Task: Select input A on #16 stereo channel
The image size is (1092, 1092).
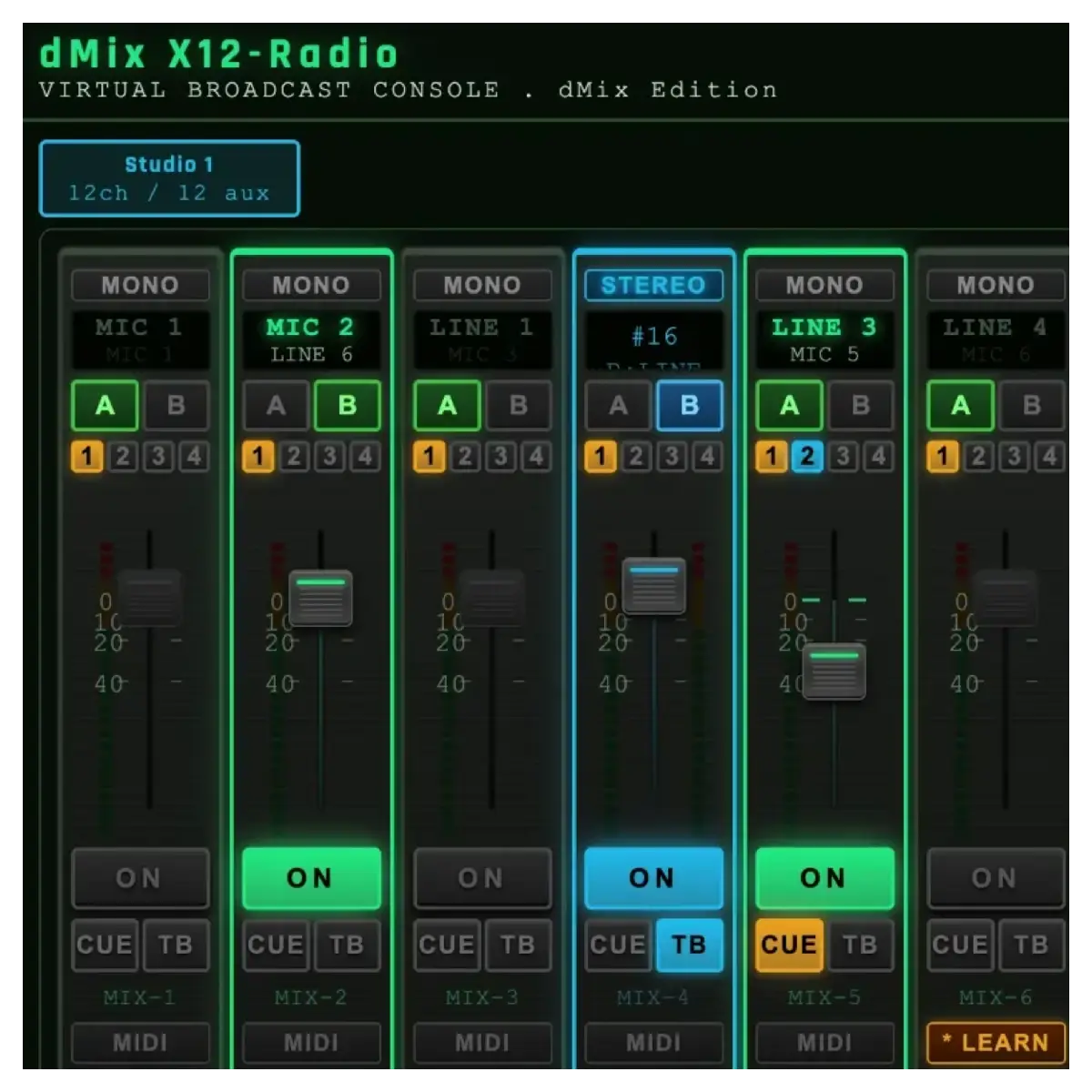Action: 618,406
